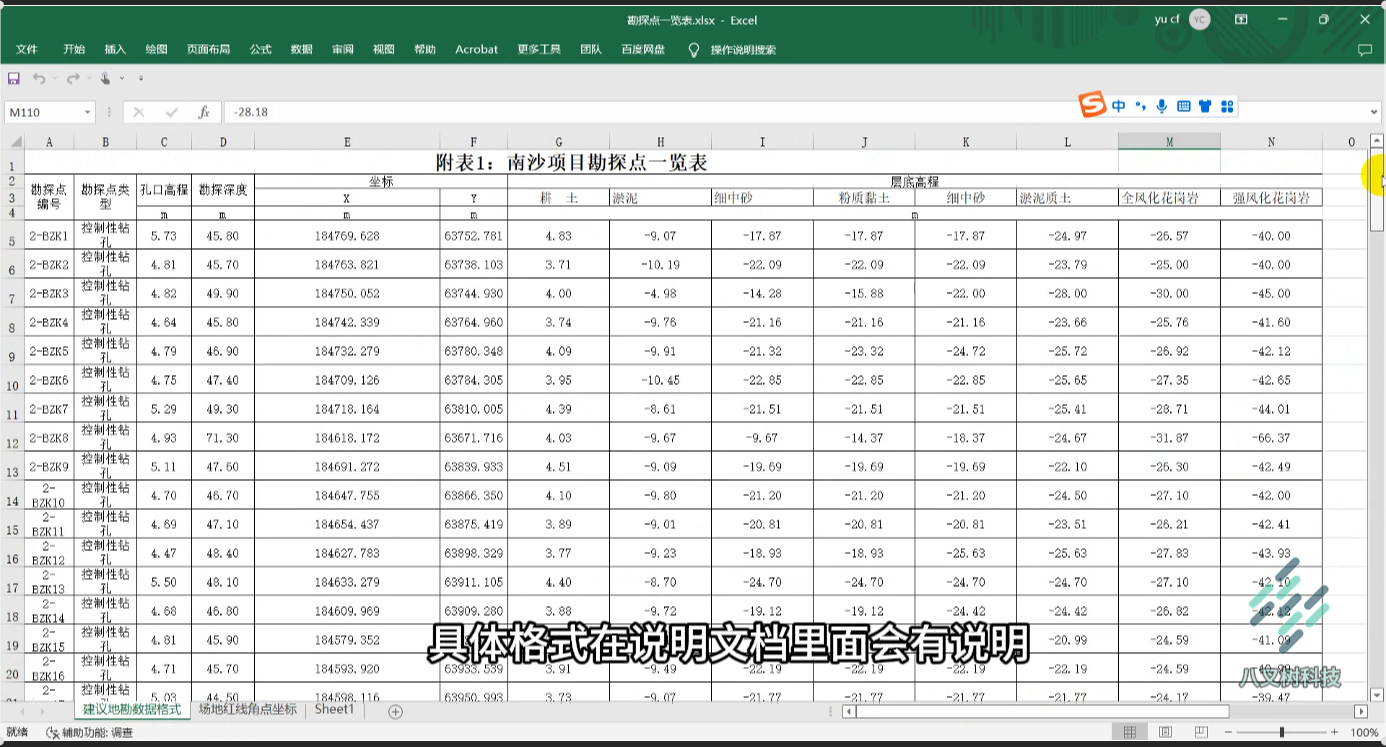1386x747 pixels.
Task: Open the 页面布局 ribbon tab
Action: [x=208, y=49]
